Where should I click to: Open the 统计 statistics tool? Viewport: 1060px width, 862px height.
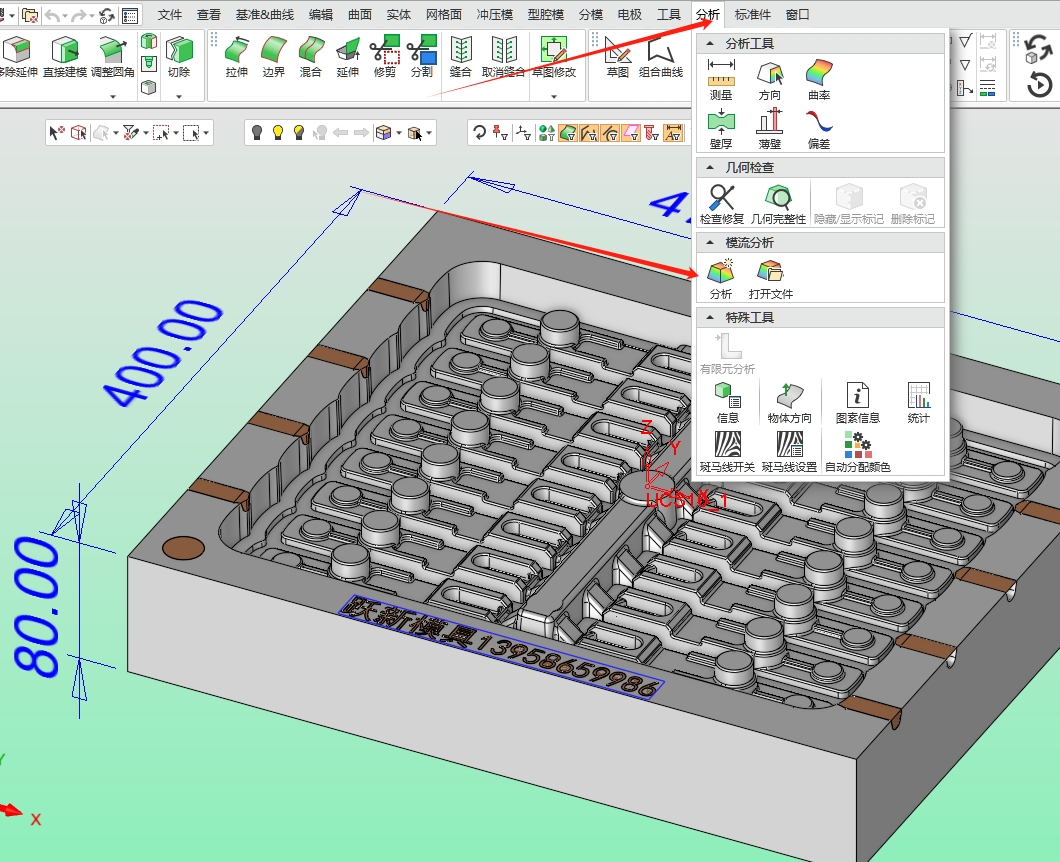click(x=919, y=403)
